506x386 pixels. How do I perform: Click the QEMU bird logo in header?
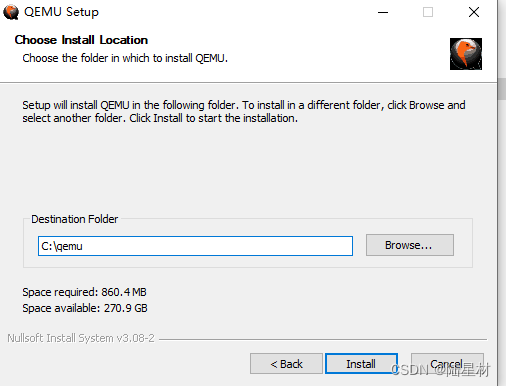tap(466, 54)
